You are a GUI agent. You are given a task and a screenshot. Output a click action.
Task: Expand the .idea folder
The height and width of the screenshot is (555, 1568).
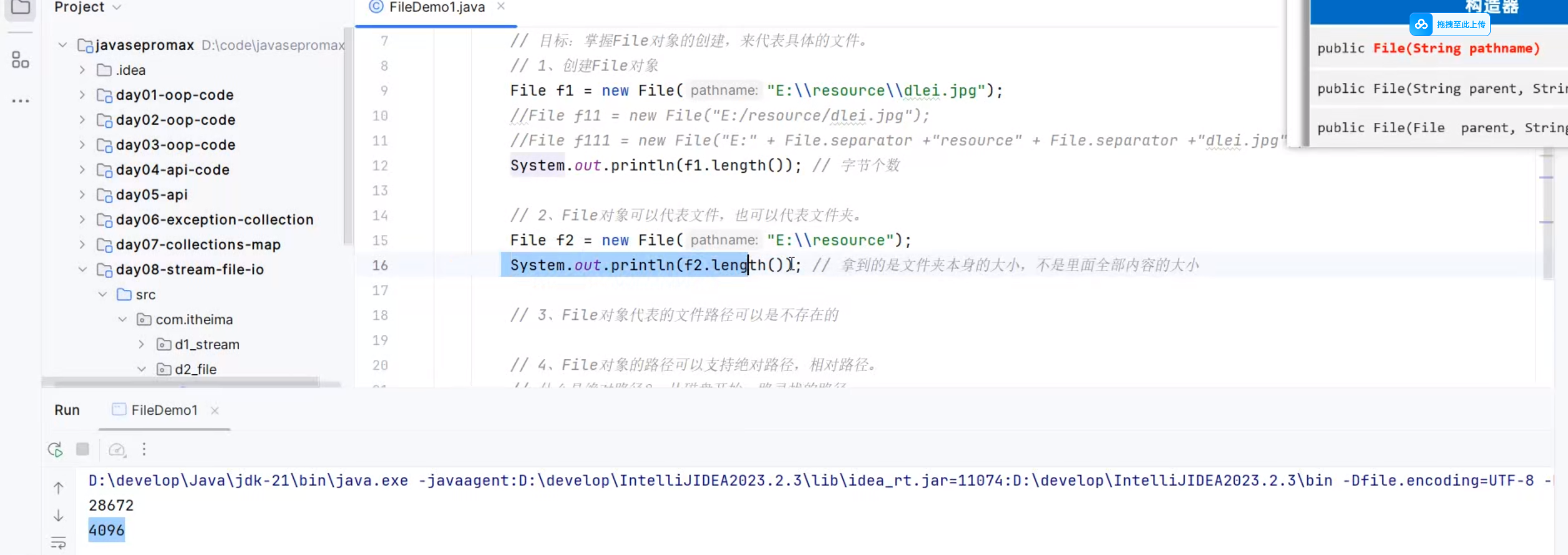point(82,70)
